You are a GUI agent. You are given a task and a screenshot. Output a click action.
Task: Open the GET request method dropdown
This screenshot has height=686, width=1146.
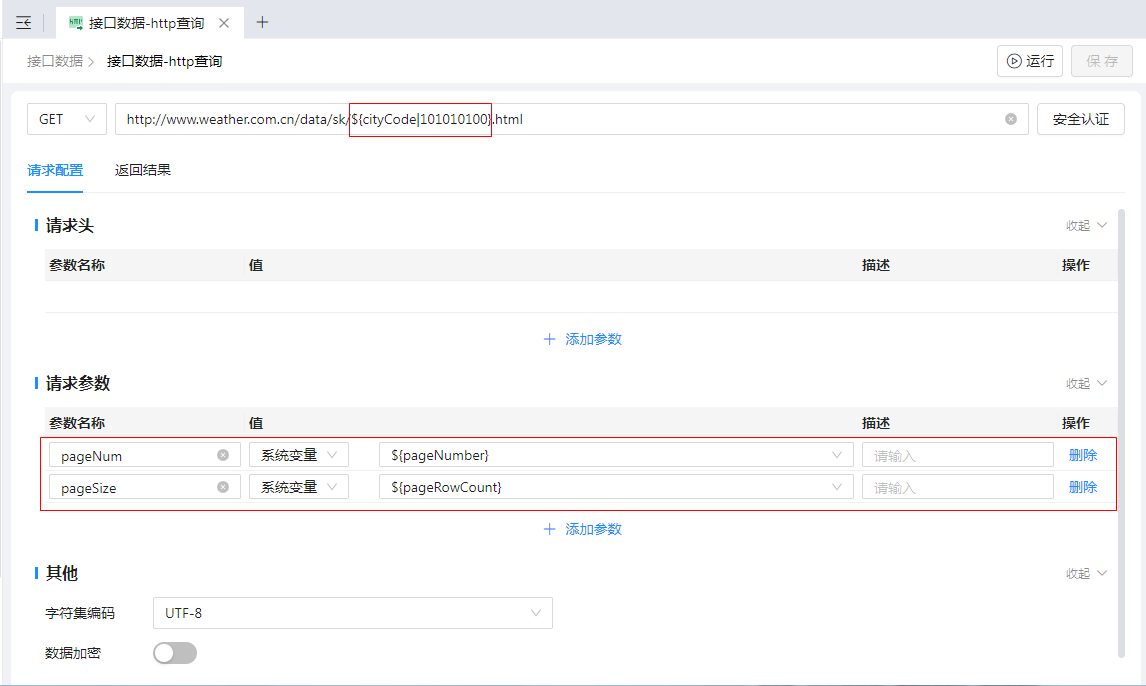pos(66,119)
